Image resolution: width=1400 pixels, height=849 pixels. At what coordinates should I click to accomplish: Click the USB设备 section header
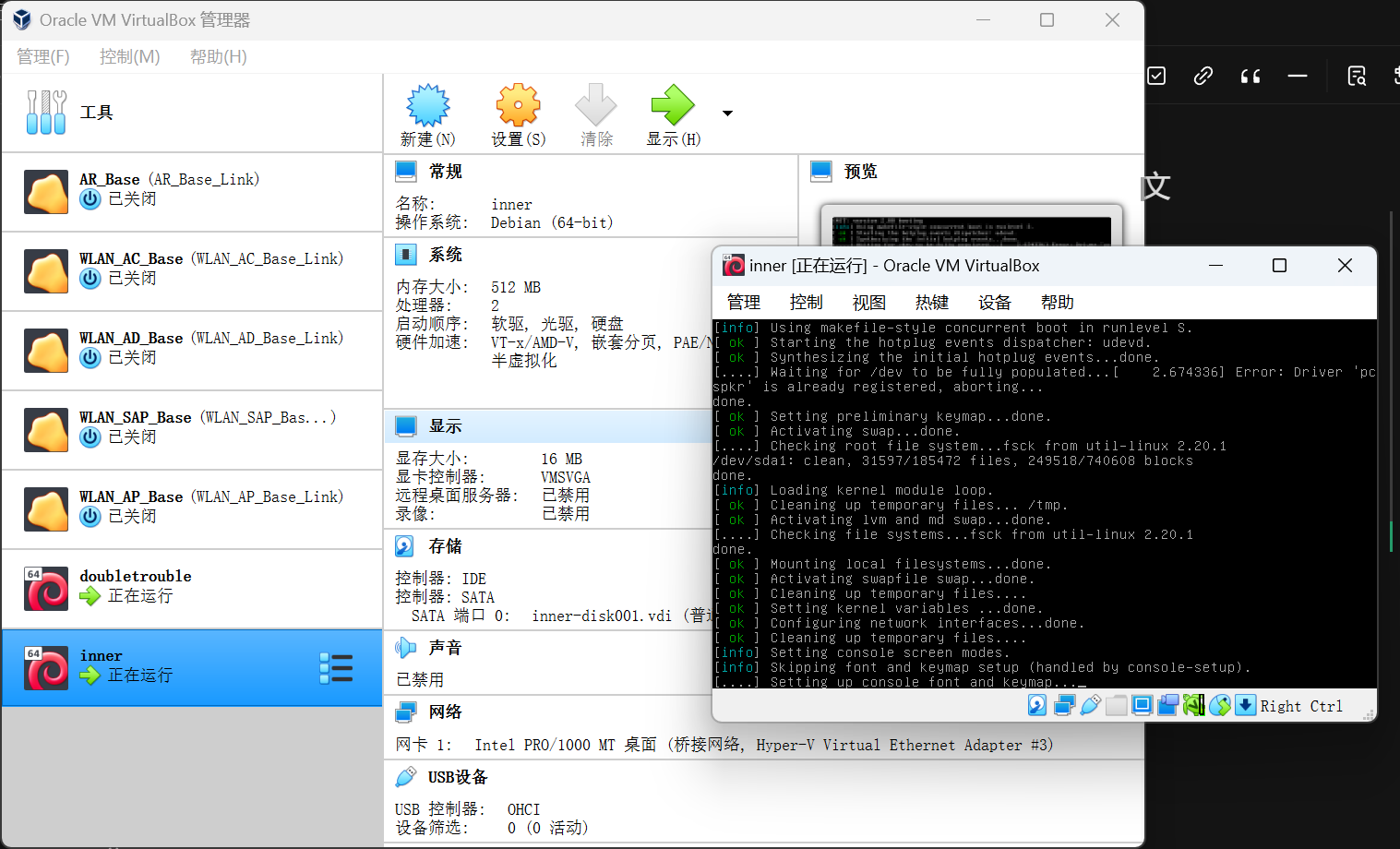(458, 777)
